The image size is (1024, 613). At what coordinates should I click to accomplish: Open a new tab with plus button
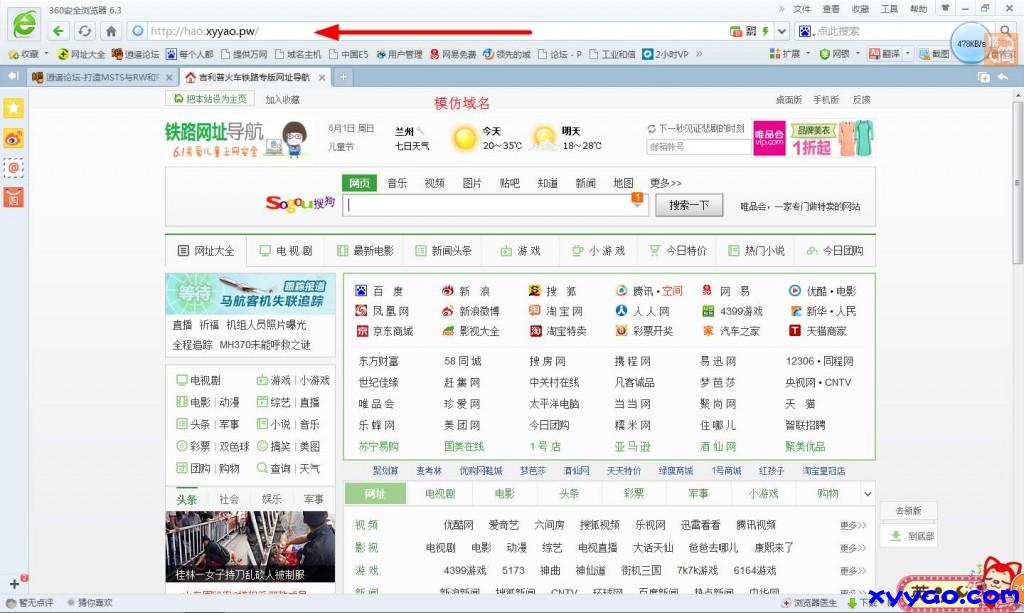click(343, 77)
